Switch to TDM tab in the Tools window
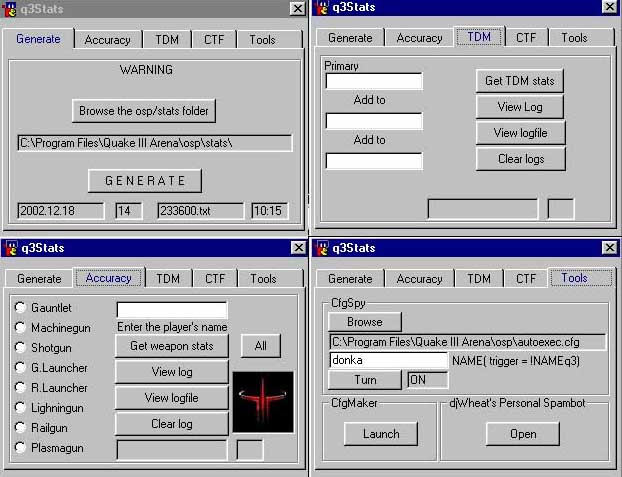Screen dimensions: 622x477 point(479,279)
